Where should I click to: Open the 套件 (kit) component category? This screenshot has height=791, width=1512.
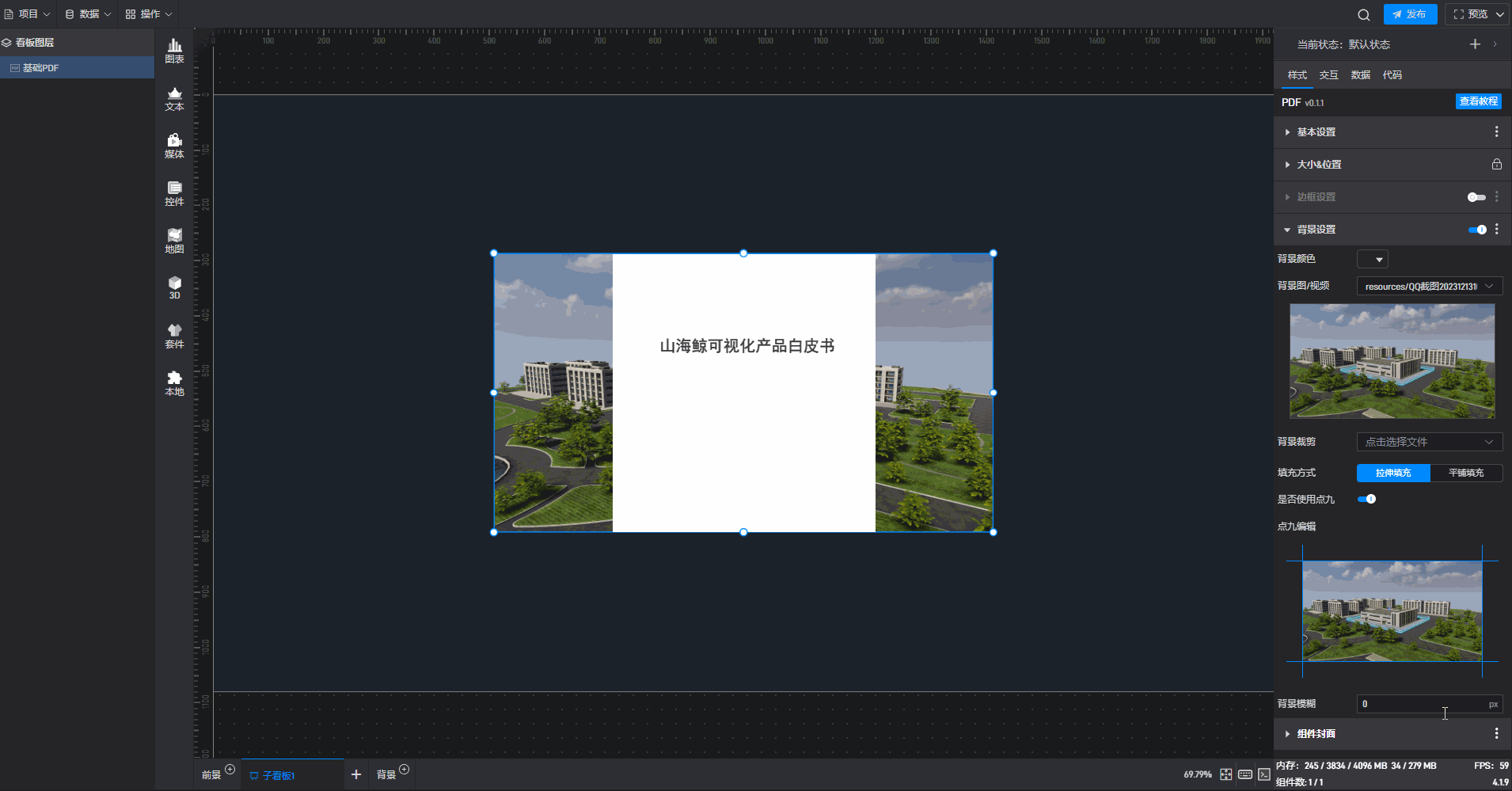coord(174,336)
